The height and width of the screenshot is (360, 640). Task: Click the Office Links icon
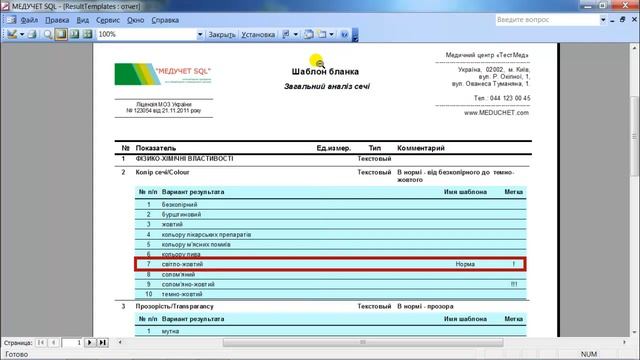coord(286,35)
